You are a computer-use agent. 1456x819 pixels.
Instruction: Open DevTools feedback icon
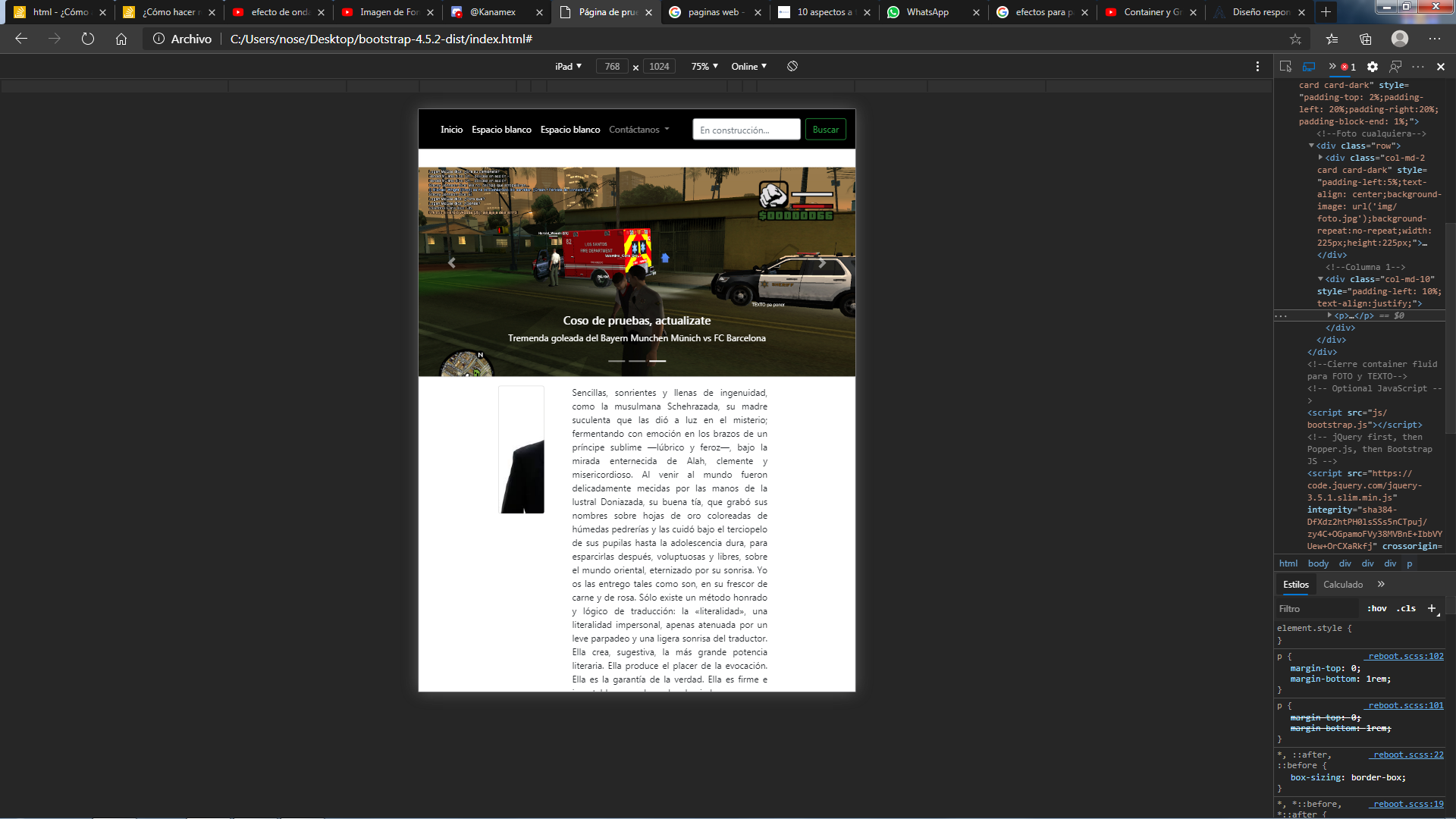click(x=1396, y=67)
